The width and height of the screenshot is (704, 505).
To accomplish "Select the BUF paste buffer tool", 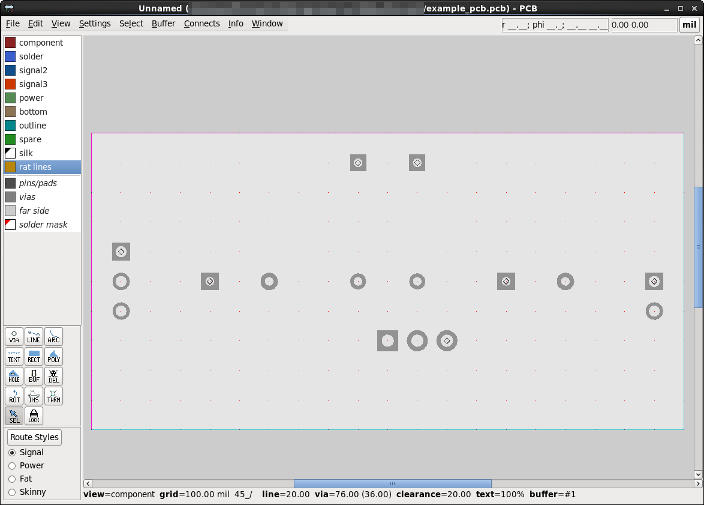I will (34, 376).
